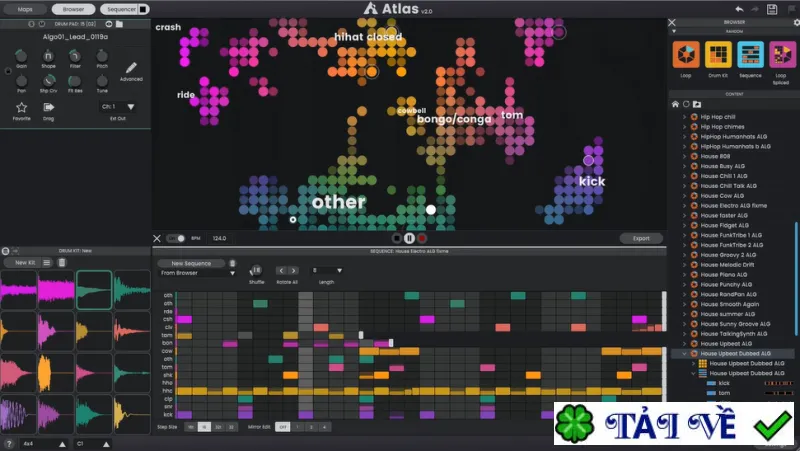
Task: Select House Cow ALG in browser
Action: click(722, 196)
